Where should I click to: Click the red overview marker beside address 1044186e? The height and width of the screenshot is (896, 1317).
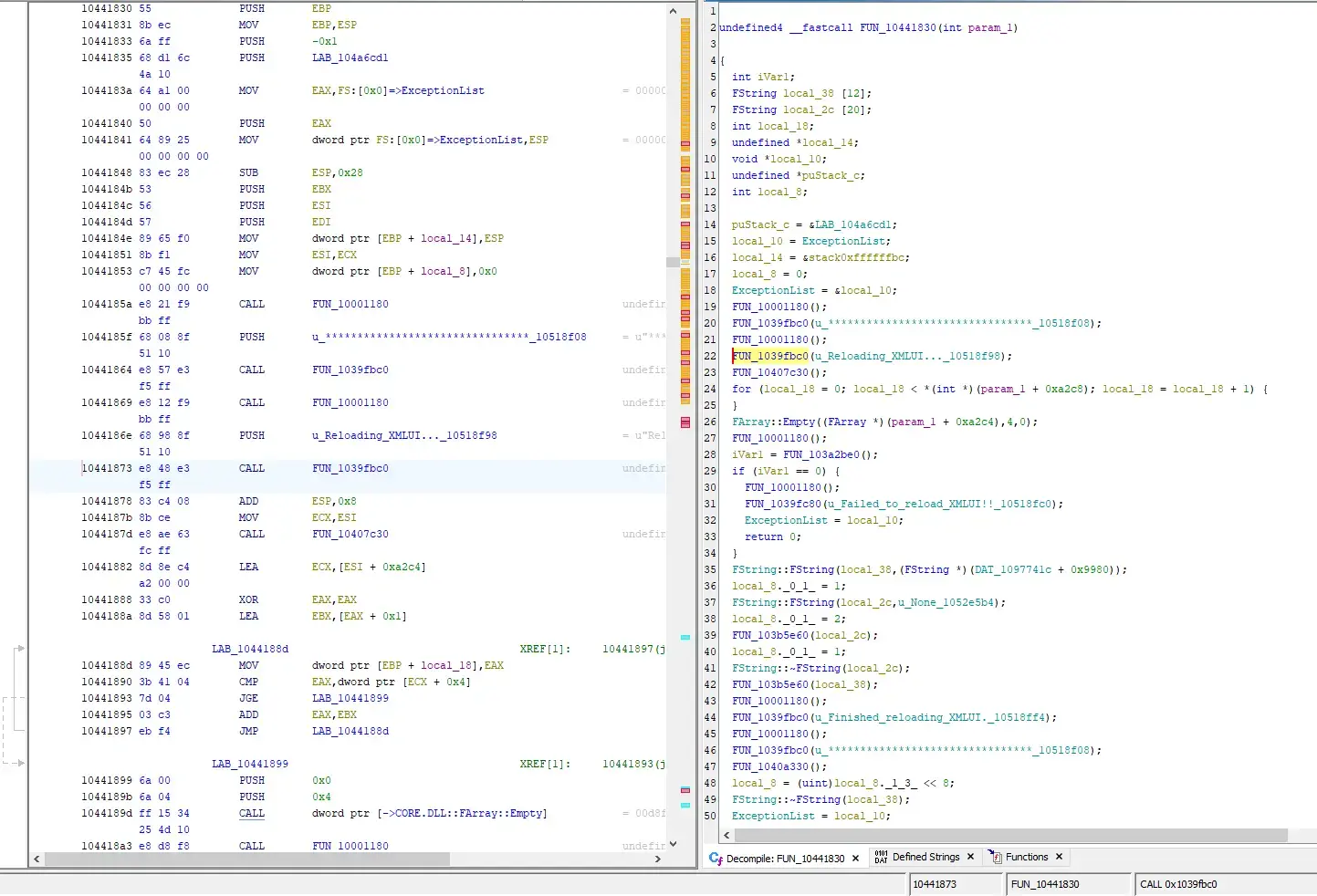click(685, 422)
